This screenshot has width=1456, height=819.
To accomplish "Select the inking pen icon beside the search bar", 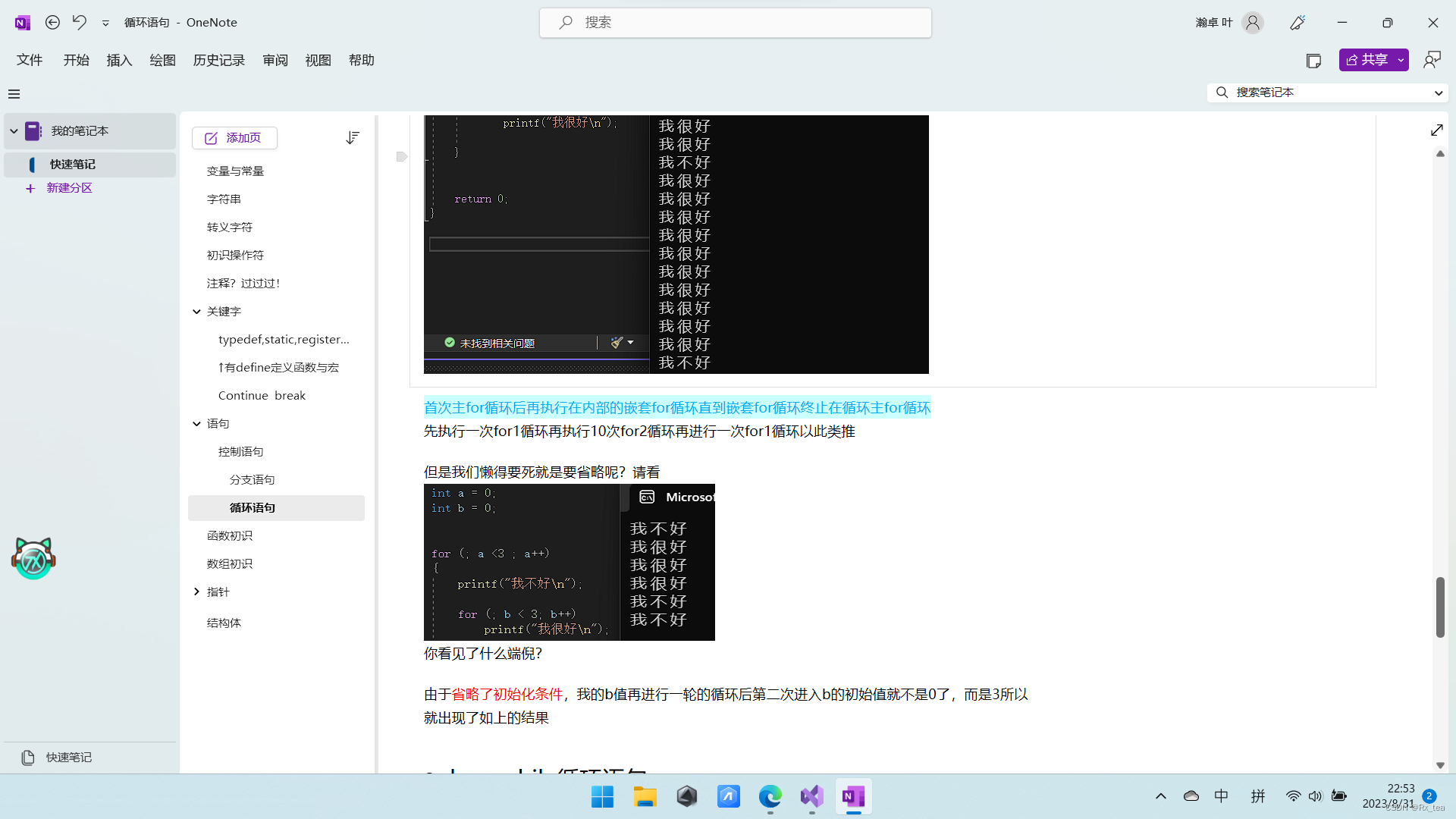I will (x=1297, y=22).
